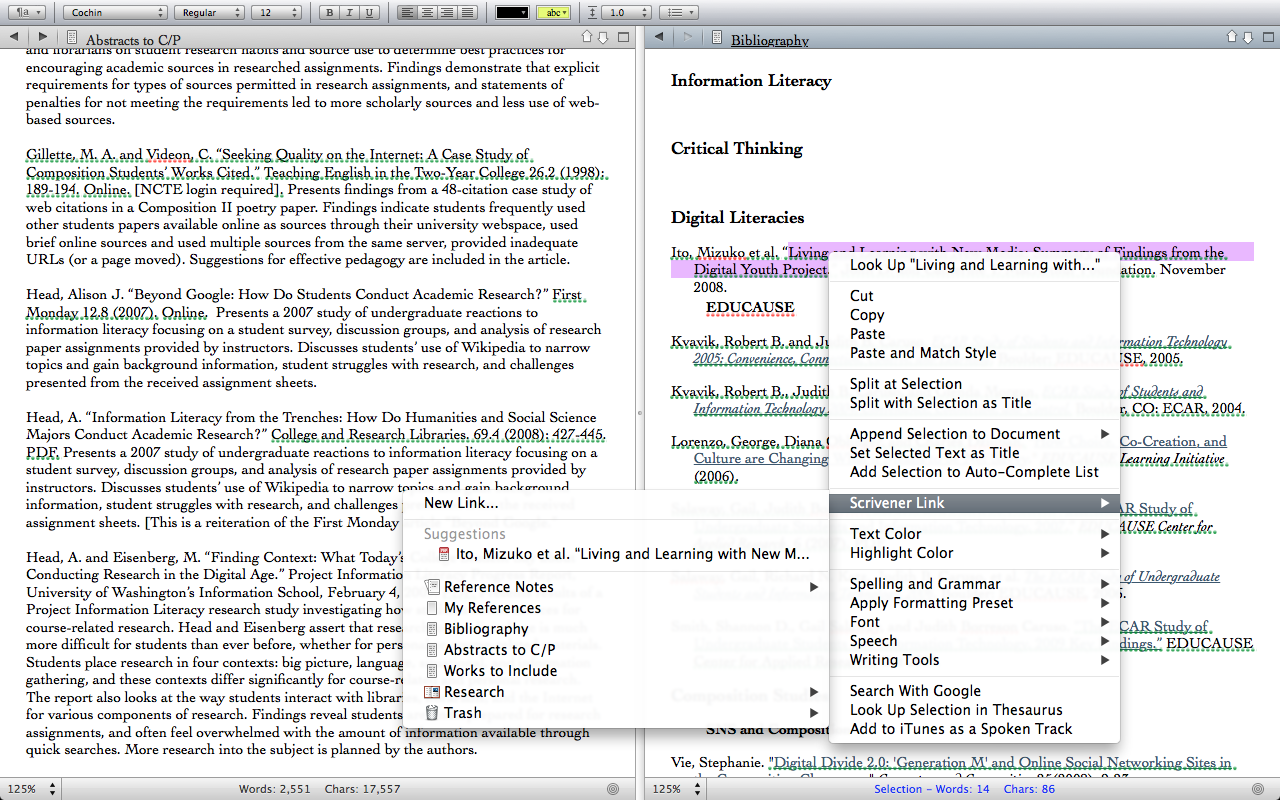Select My References in link submenu
This screenshot has height=800, width=1280.
click(x=616, y=608)
